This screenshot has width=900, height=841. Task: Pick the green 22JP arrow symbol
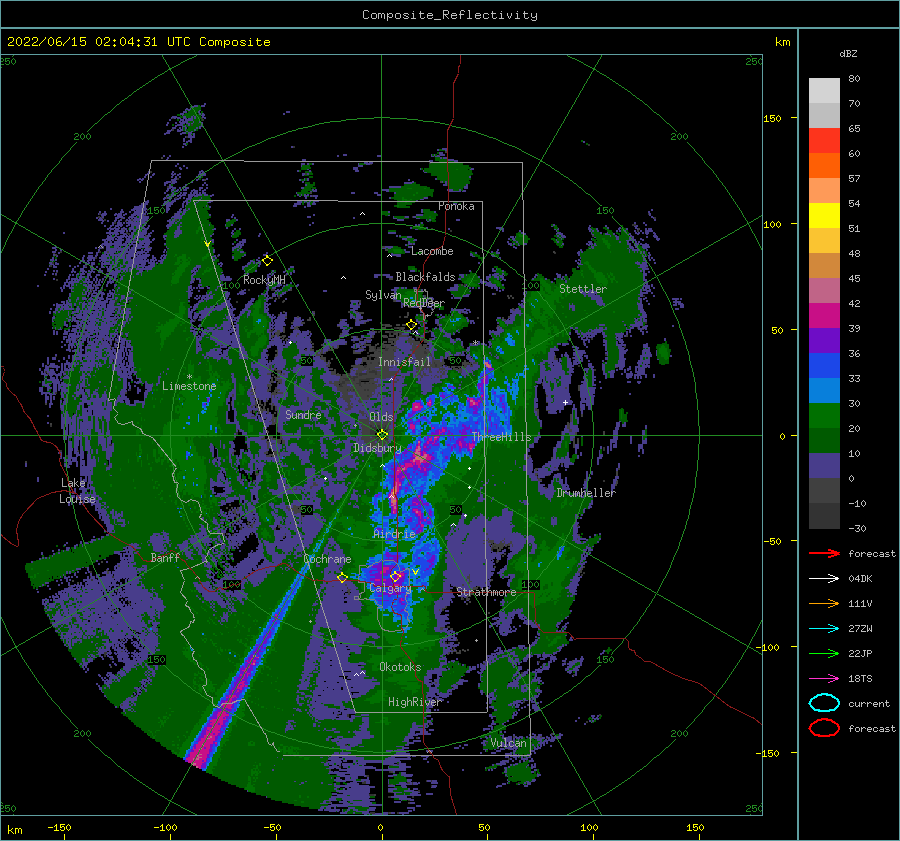(824, 653)
